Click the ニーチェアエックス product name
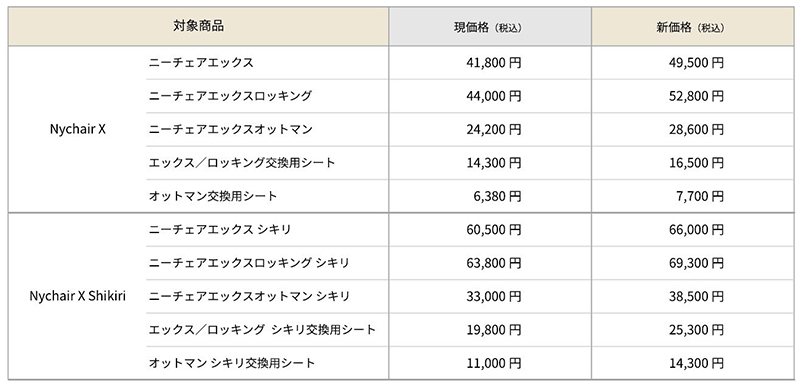 tap(201, 63)
